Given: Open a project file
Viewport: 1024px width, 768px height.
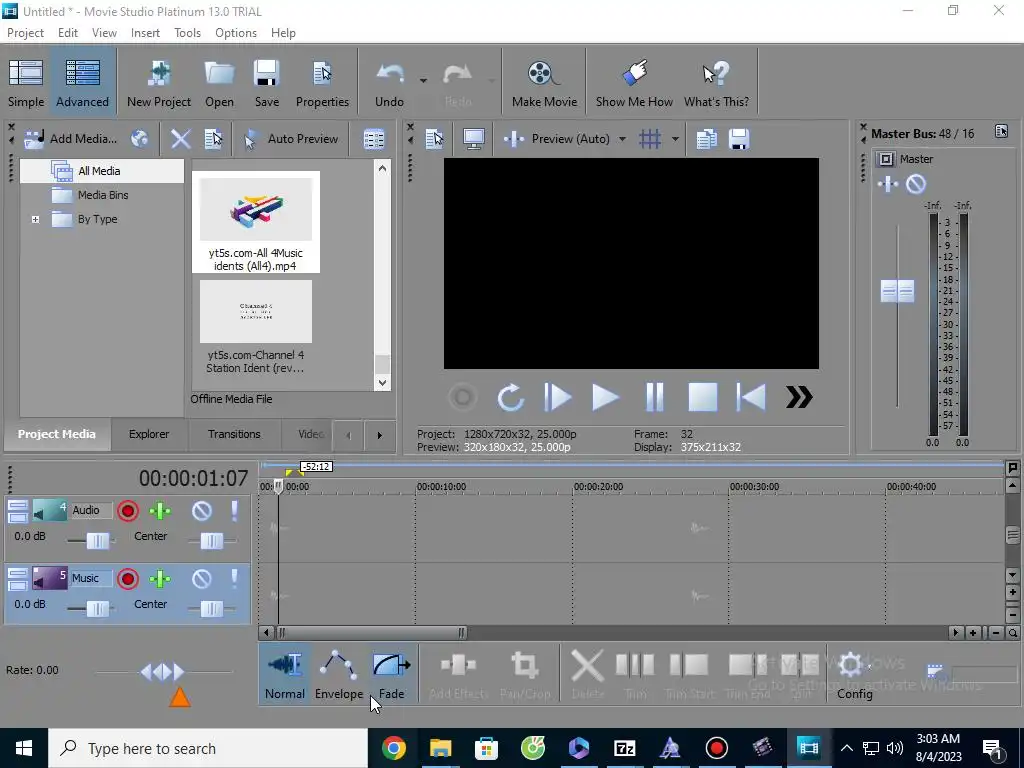Looking at the screenshot, I should pos(219,83).
